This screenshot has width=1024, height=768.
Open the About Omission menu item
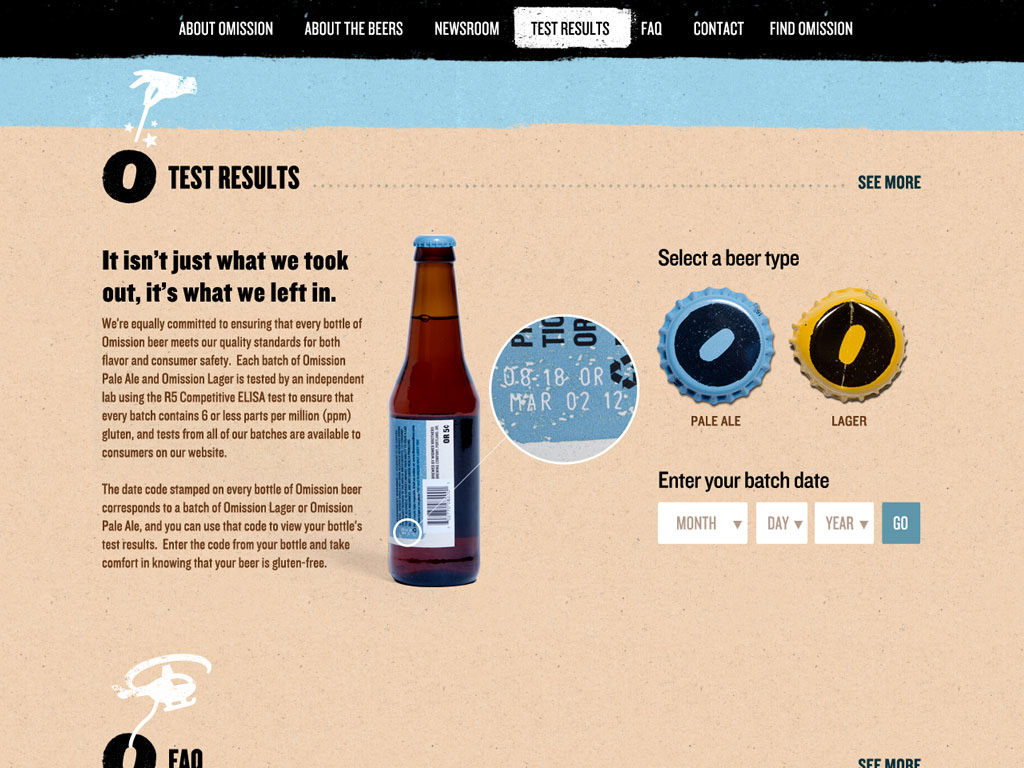pos(226,29)
